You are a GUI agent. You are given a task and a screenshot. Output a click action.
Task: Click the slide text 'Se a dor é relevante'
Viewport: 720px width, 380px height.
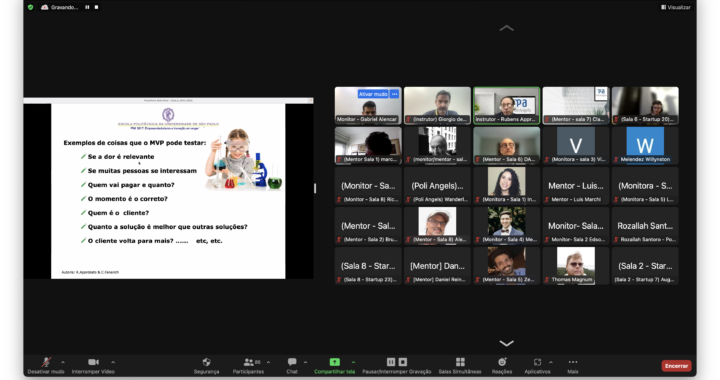tap(121, 156)
